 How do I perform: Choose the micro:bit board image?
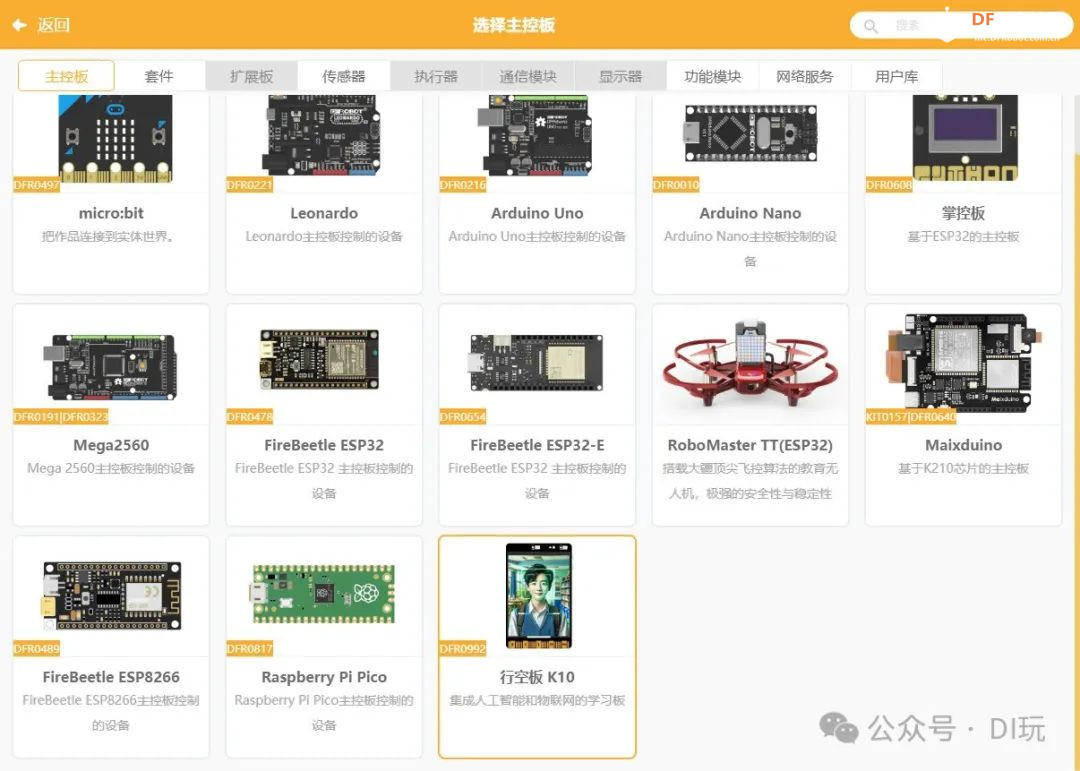click(x=114, y=138)
